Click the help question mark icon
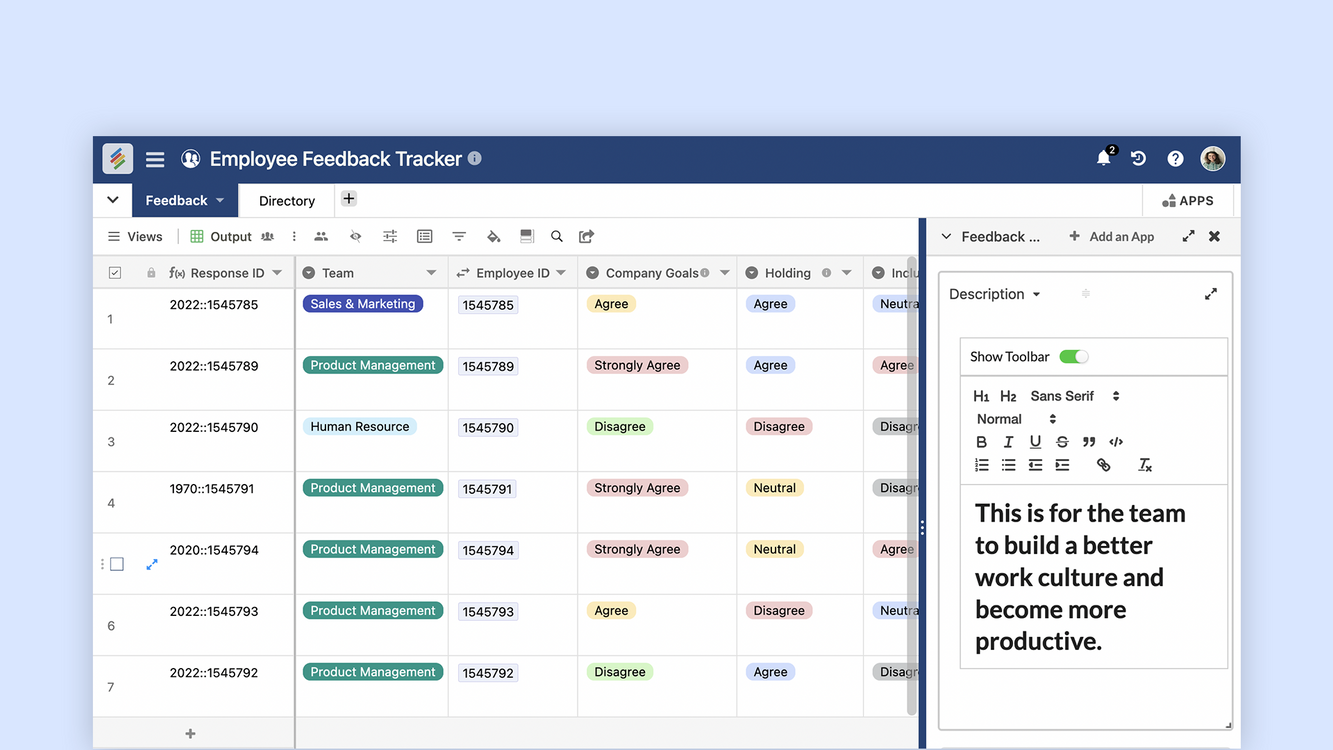Screen dimensions: 1333x750 coord(1175,159)
